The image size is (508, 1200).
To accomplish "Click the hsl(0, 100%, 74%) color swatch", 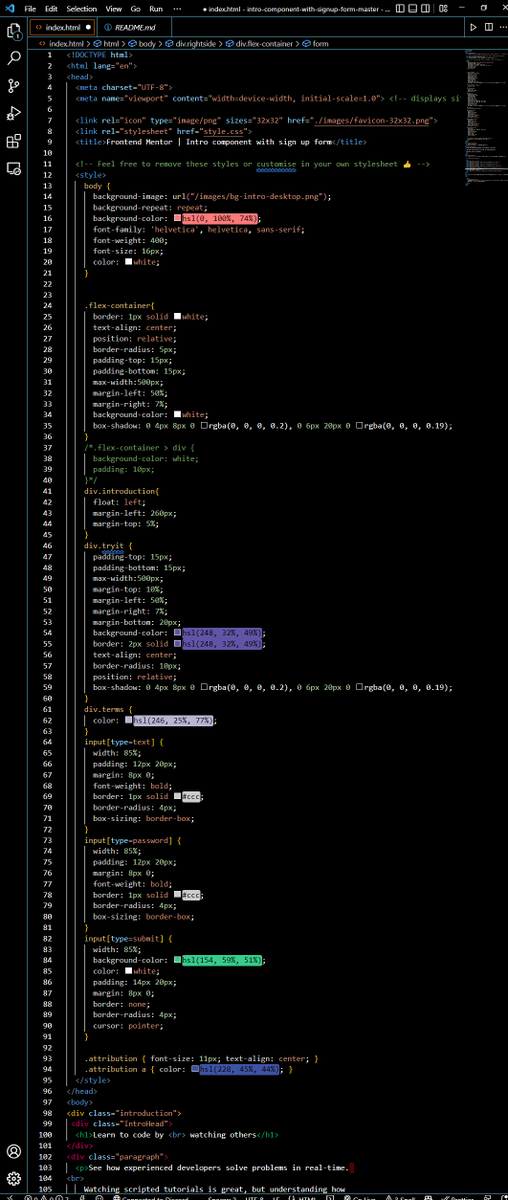I will point(177,218).
